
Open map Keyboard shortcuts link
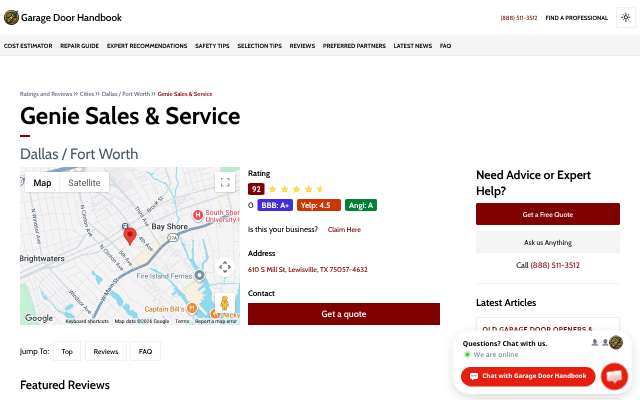tap(87, 321)
